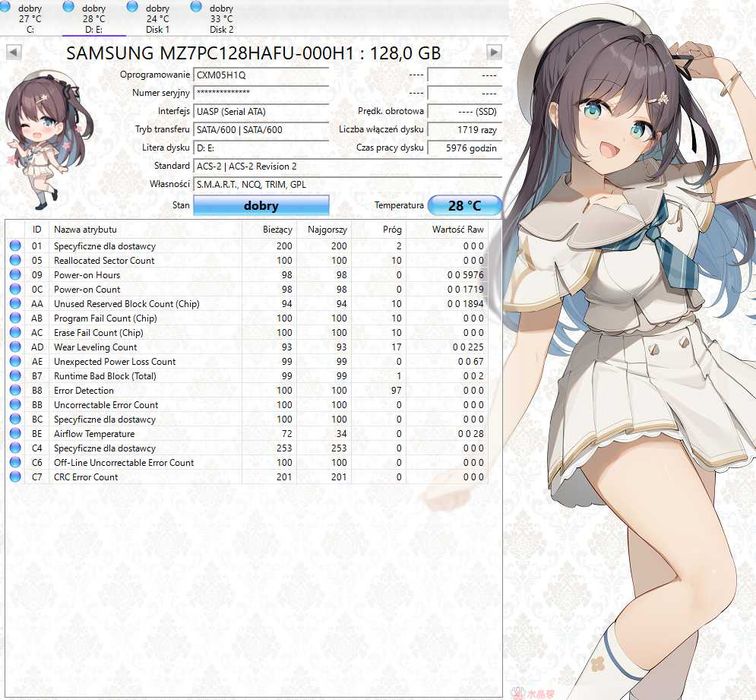Click raw value '0 0 5976' of Power-on Hours
Image resolution: width=756 pixels, height=700 pixels.
click(x=465, y=275)
